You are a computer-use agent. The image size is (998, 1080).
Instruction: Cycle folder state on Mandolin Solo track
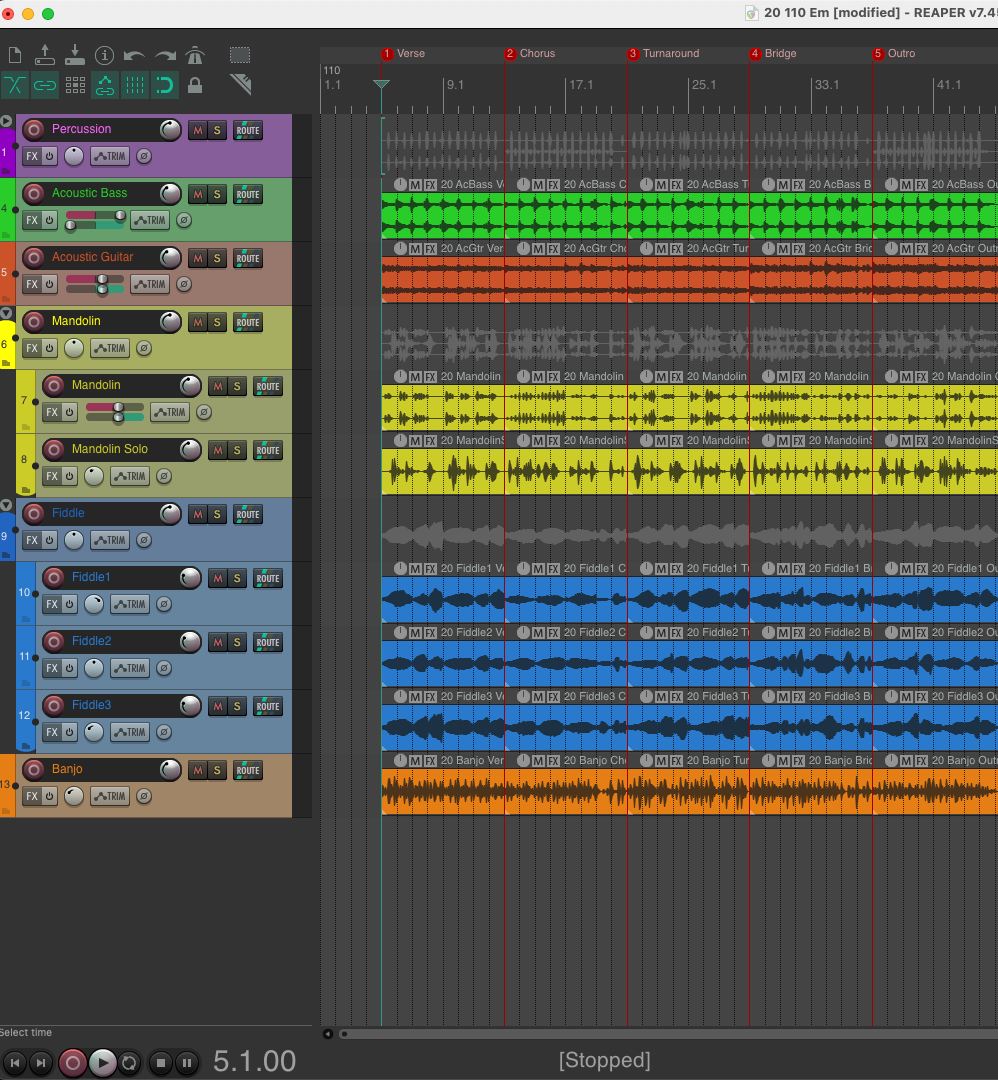tap(25, 490)
